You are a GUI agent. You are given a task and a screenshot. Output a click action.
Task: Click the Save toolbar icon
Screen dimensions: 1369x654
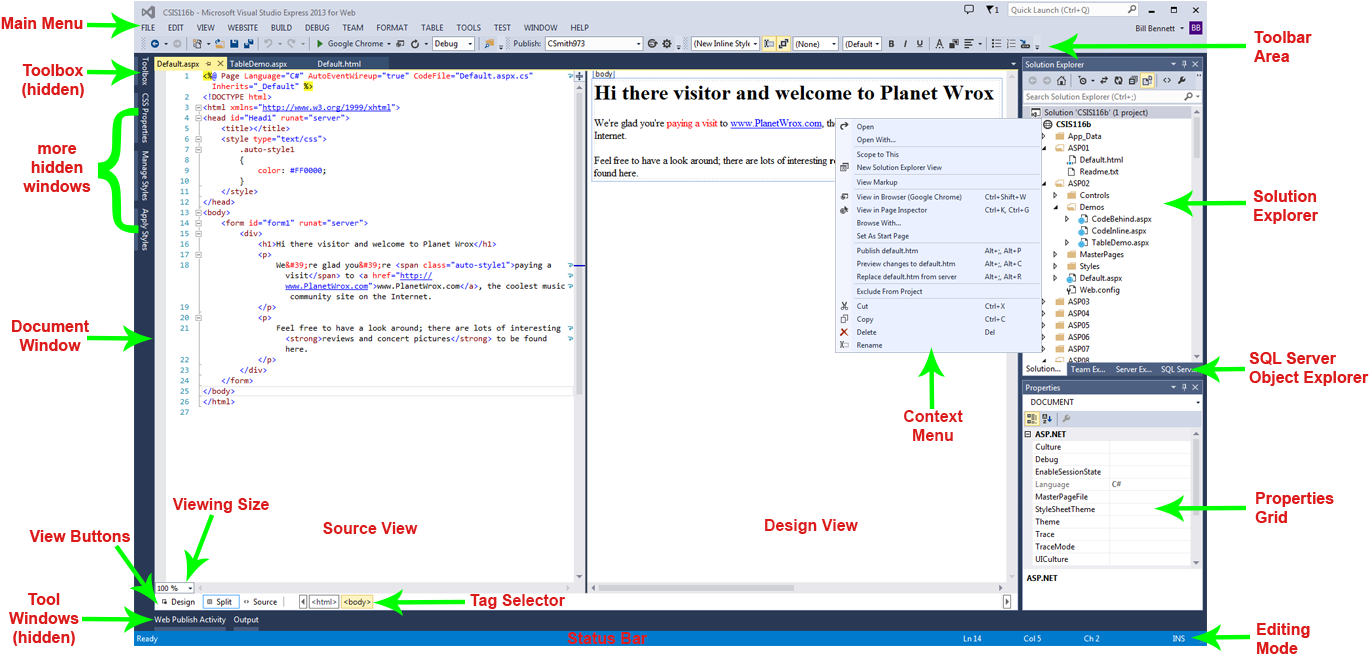[234, 44]
